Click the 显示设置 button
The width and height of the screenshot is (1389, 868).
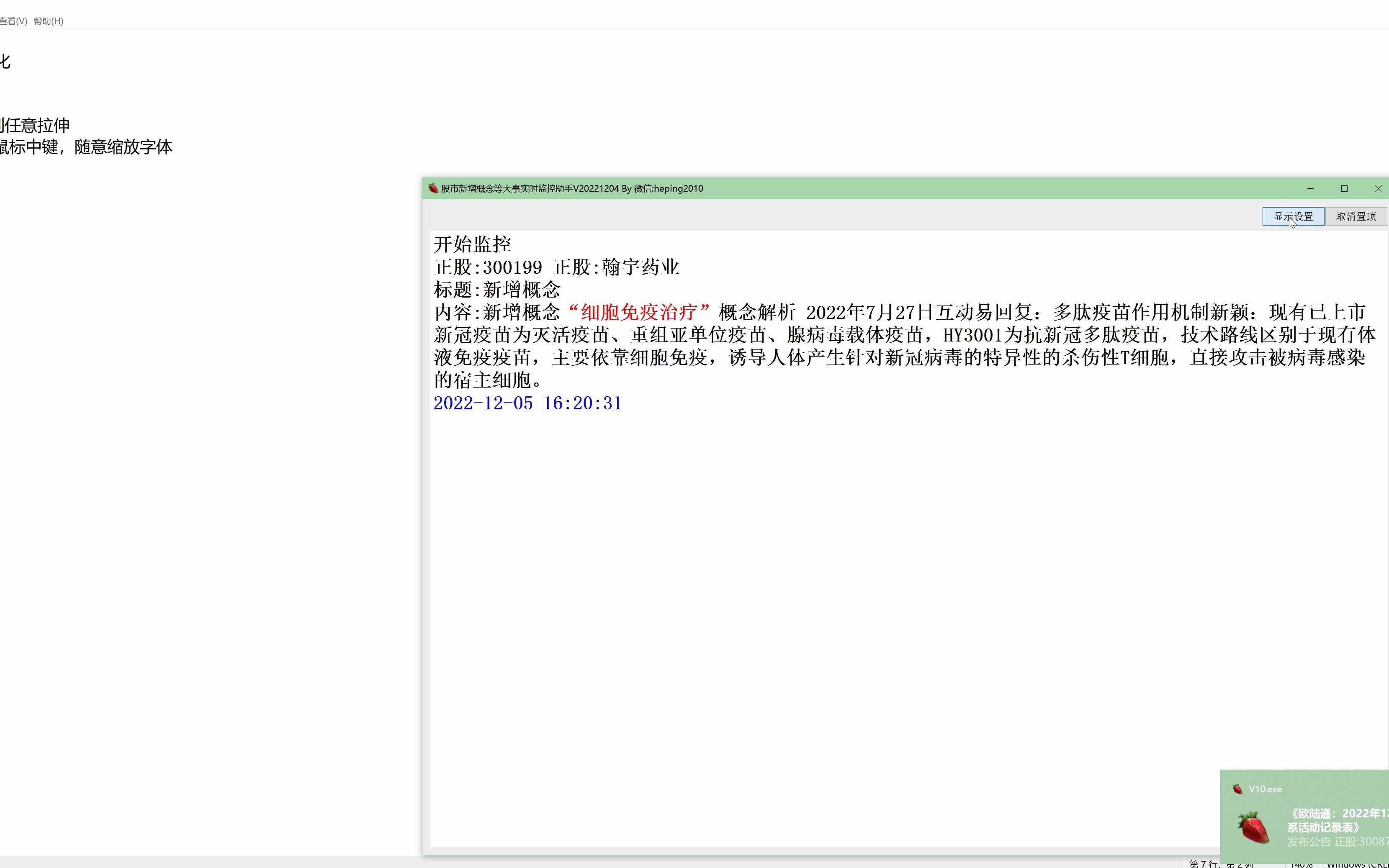1293,216
